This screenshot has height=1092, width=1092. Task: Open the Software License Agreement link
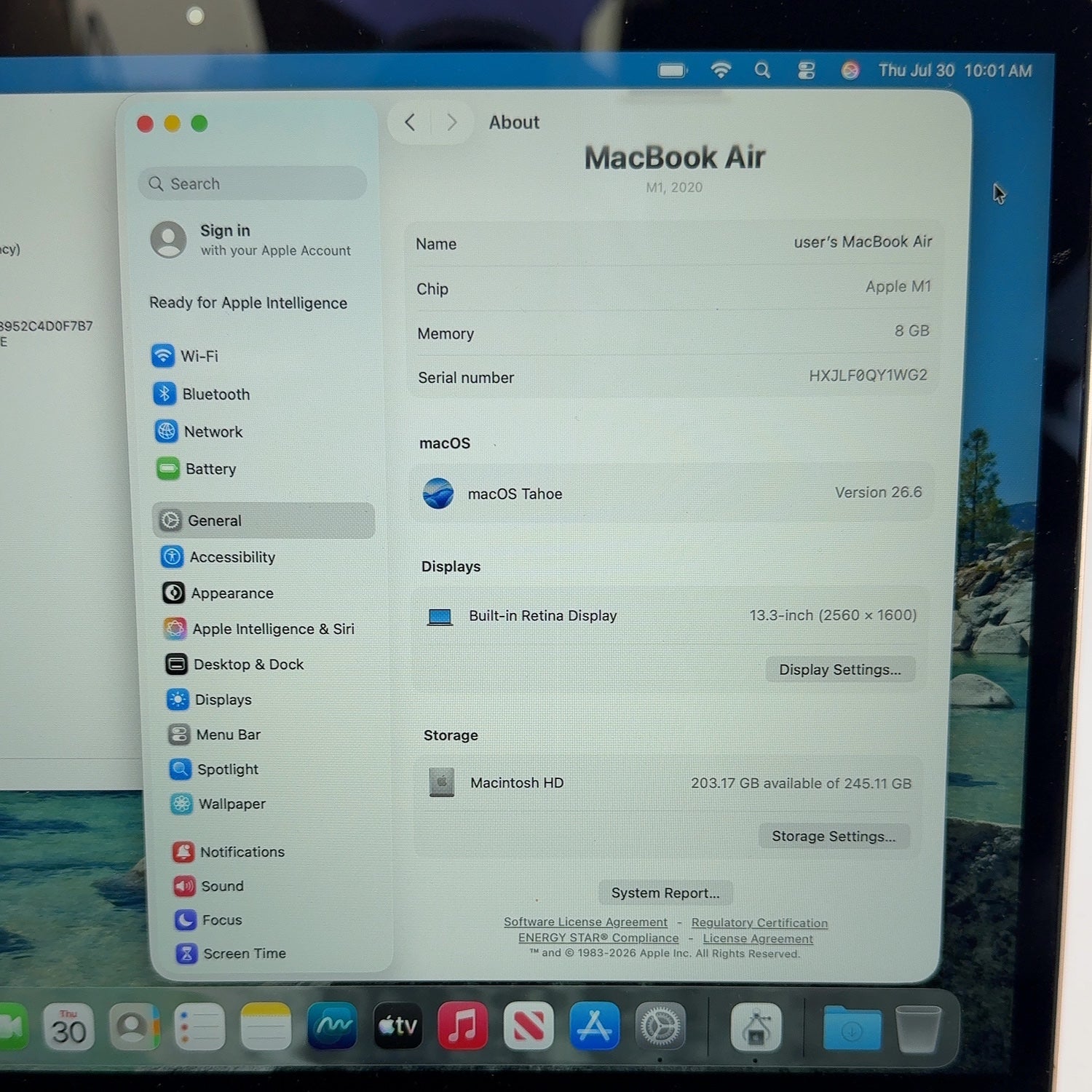[585, 922]
